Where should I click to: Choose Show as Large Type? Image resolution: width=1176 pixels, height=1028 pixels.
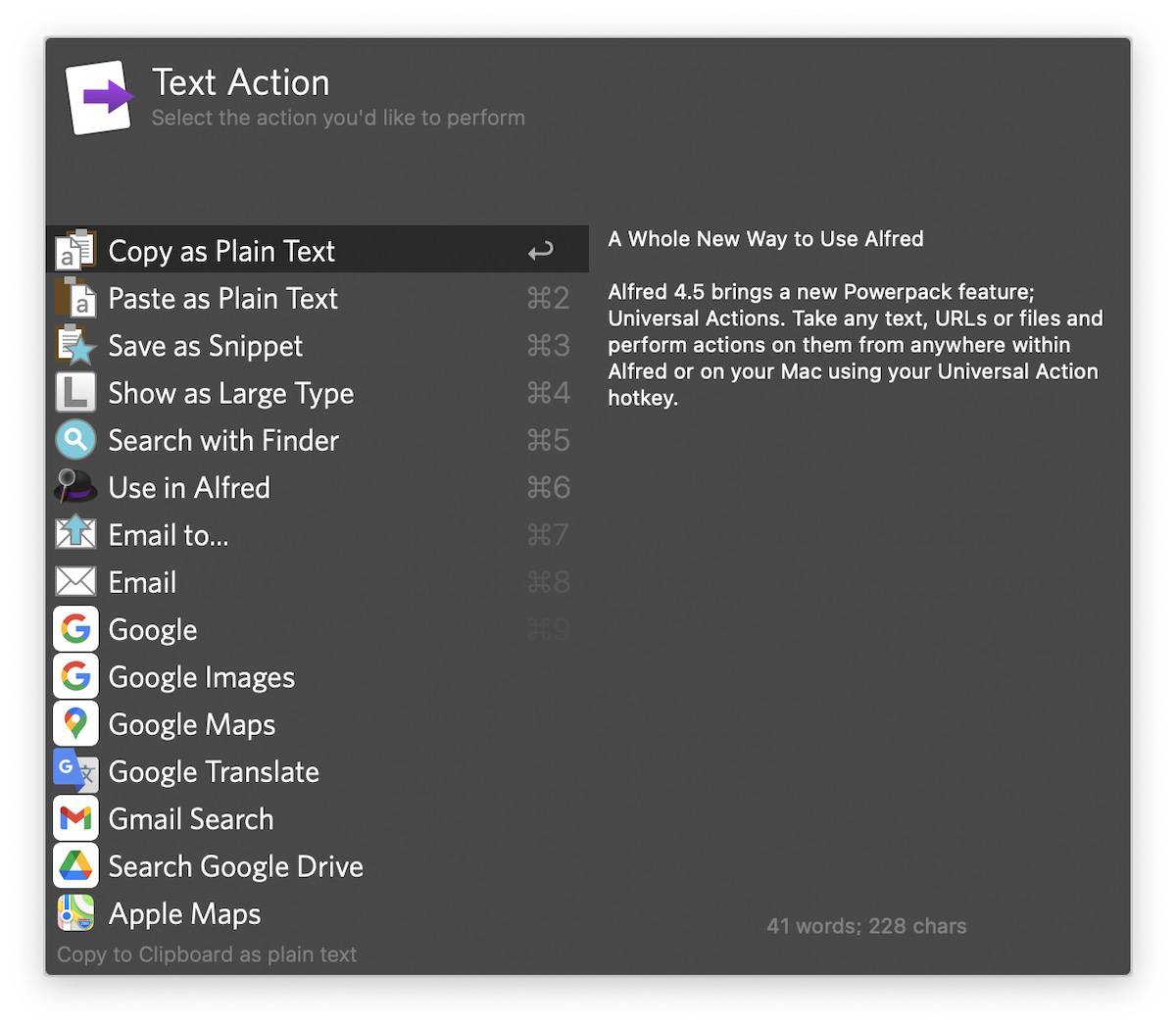[x=318, y=392]
